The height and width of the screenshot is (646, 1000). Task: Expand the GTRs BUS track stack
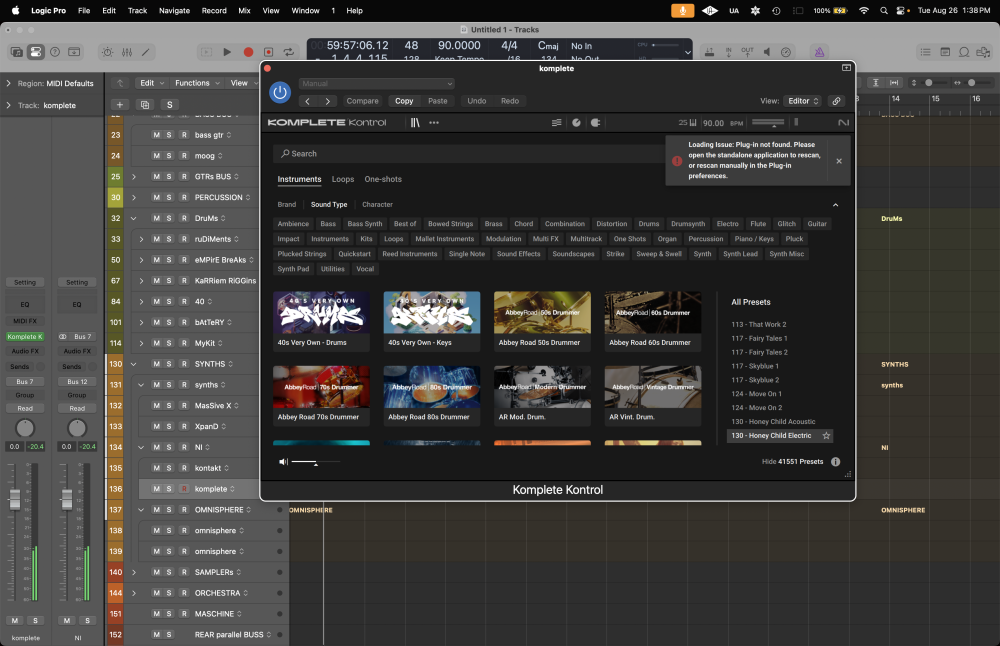(134, 177)
